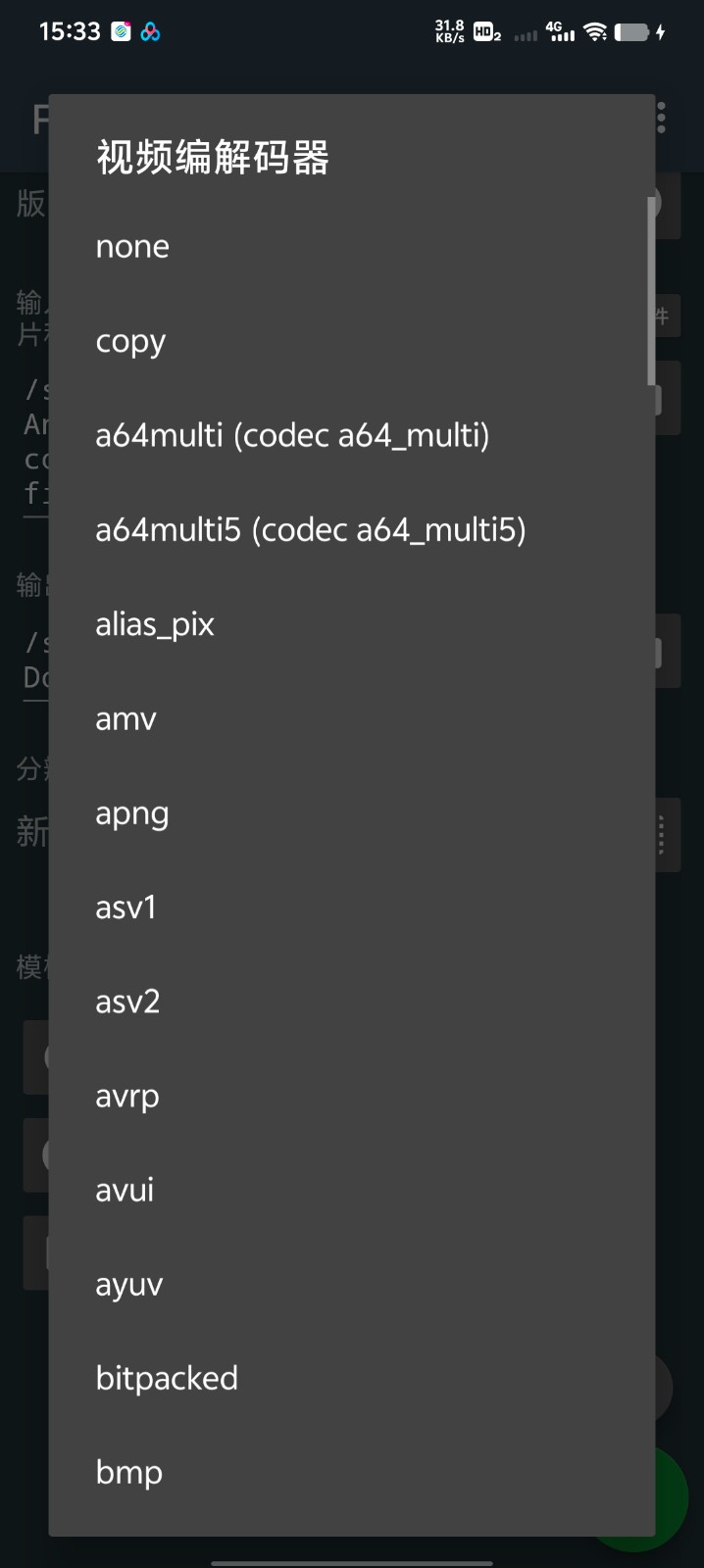Viewport: 704px width, 1568px height.
Task: Tap the battery icon in the status bar
Action: (x=632, y=32)
